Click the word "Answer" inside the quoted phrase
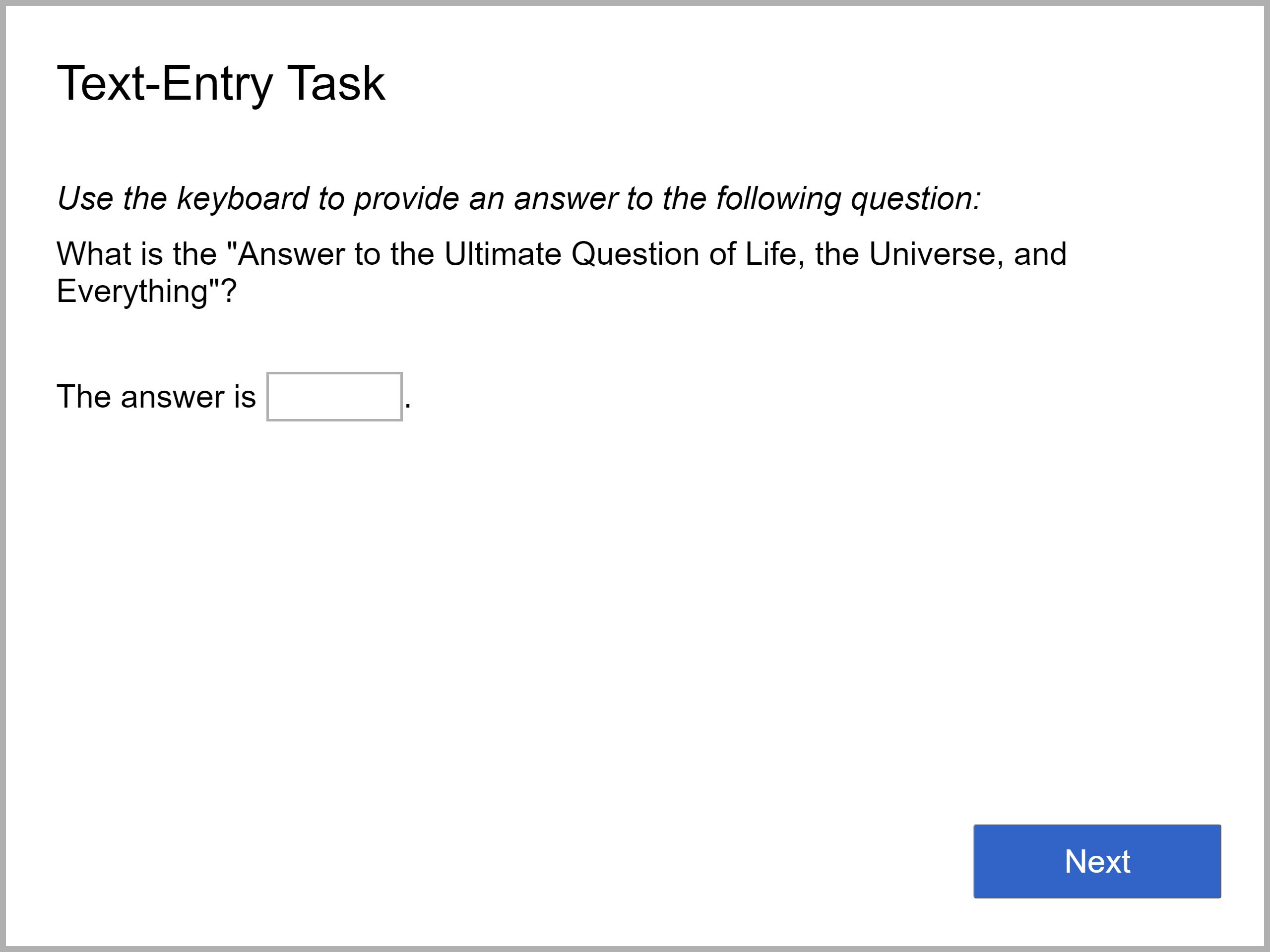1270x952 pixels. [291, 254]
